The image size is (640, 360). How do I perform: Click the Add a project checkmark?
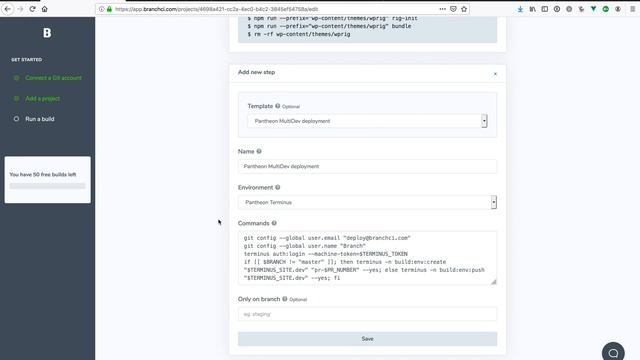click(x=16, y=98)
